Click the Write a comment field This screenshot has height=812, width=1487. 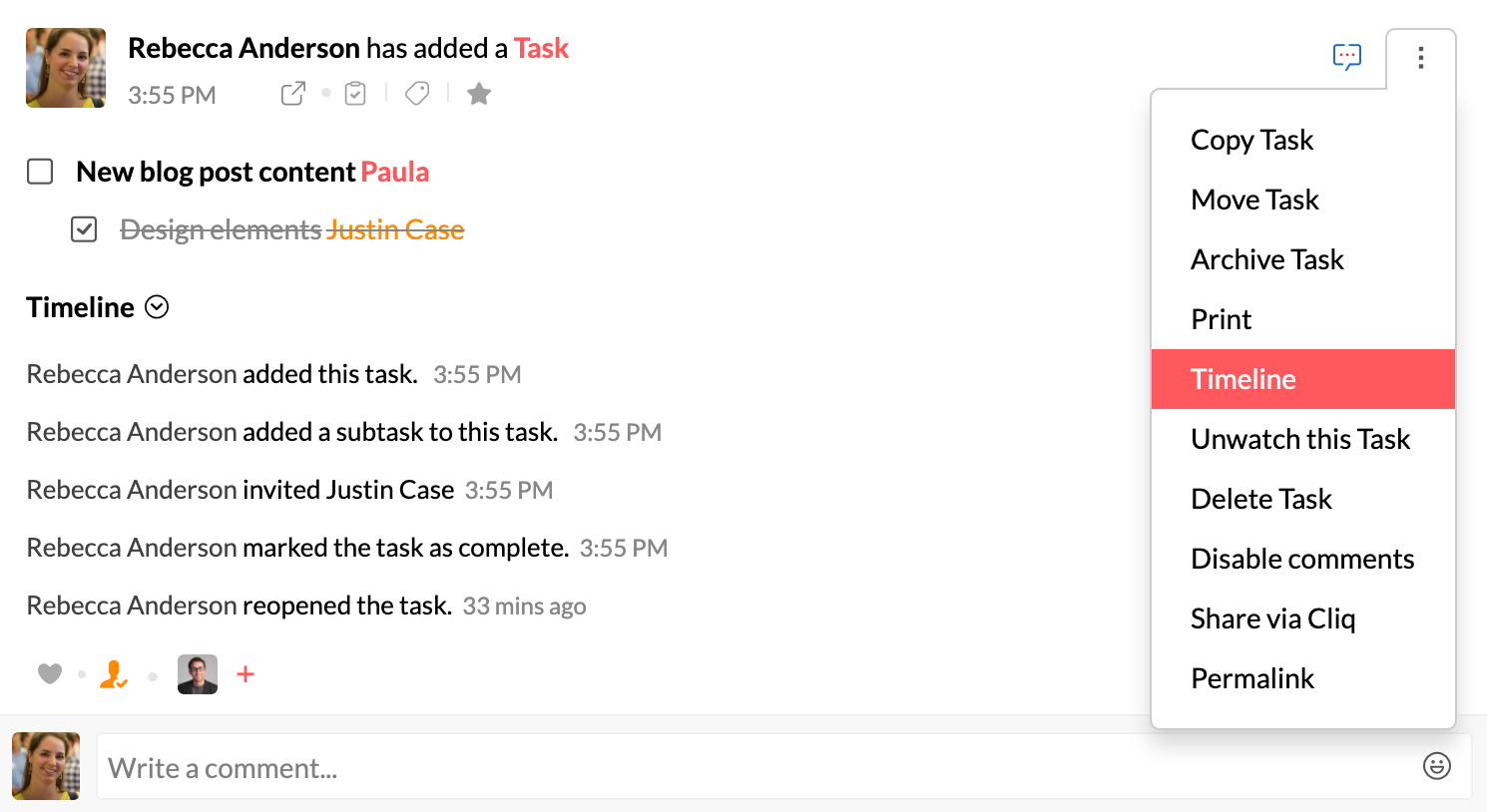point(748,767)
